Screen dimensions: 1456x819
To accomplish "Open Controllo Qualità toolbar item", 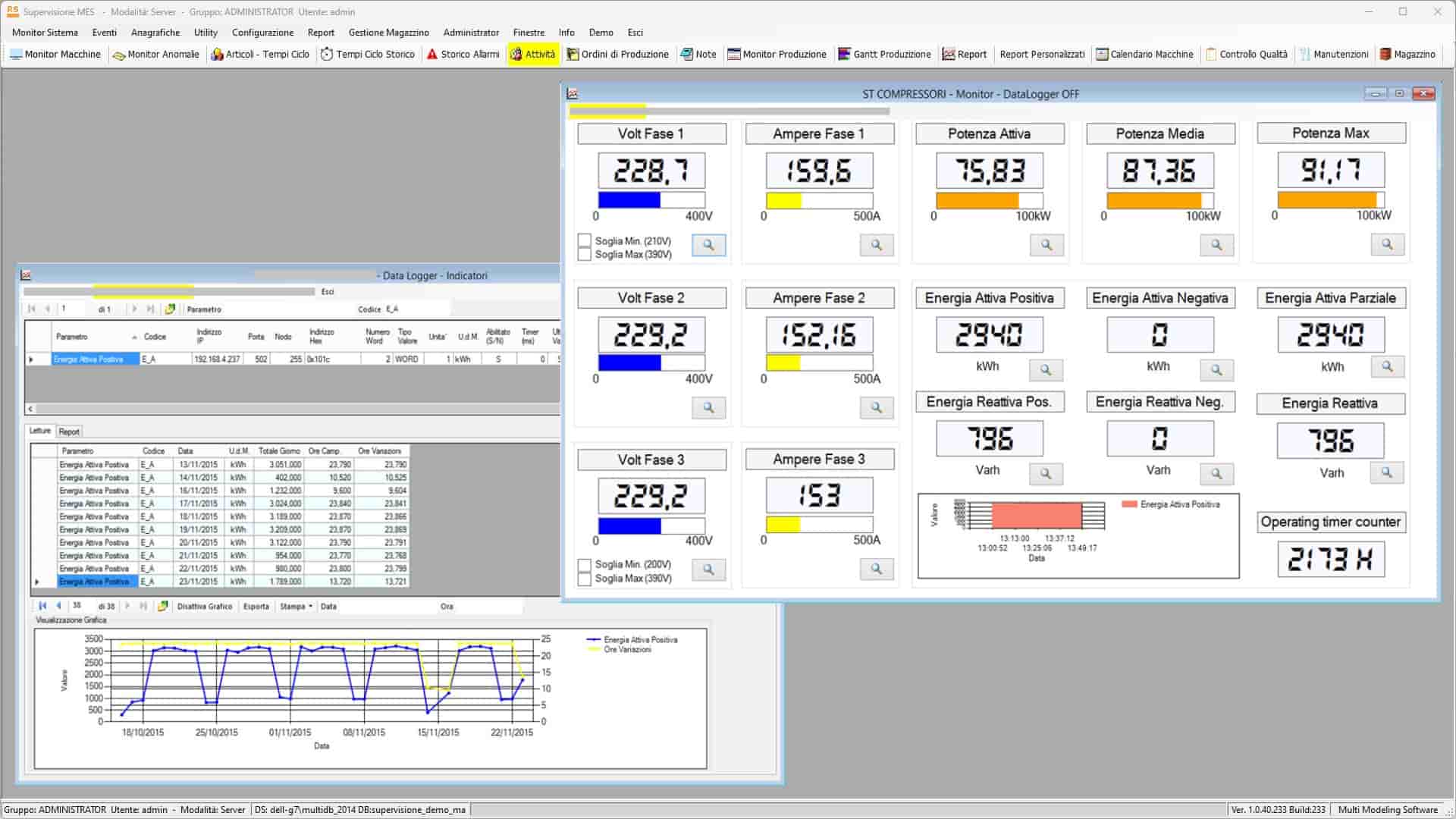I will point(1247,55).
